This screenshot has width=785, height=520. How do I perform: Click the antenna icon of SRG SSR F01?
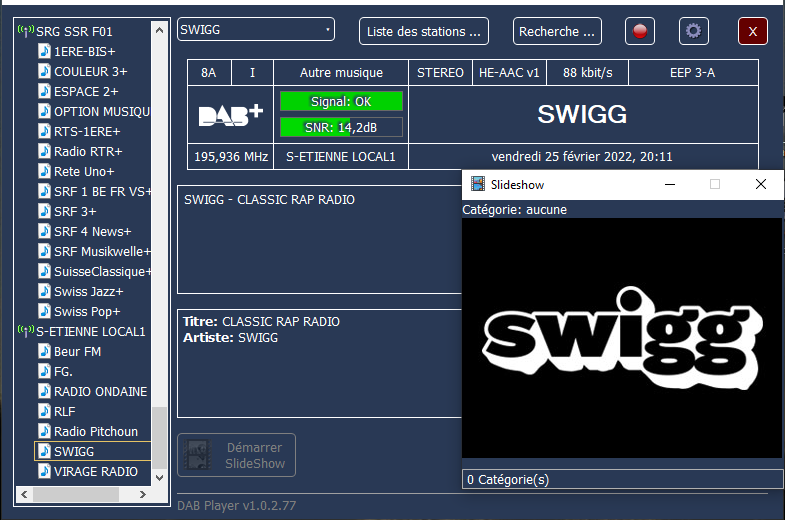26,31
